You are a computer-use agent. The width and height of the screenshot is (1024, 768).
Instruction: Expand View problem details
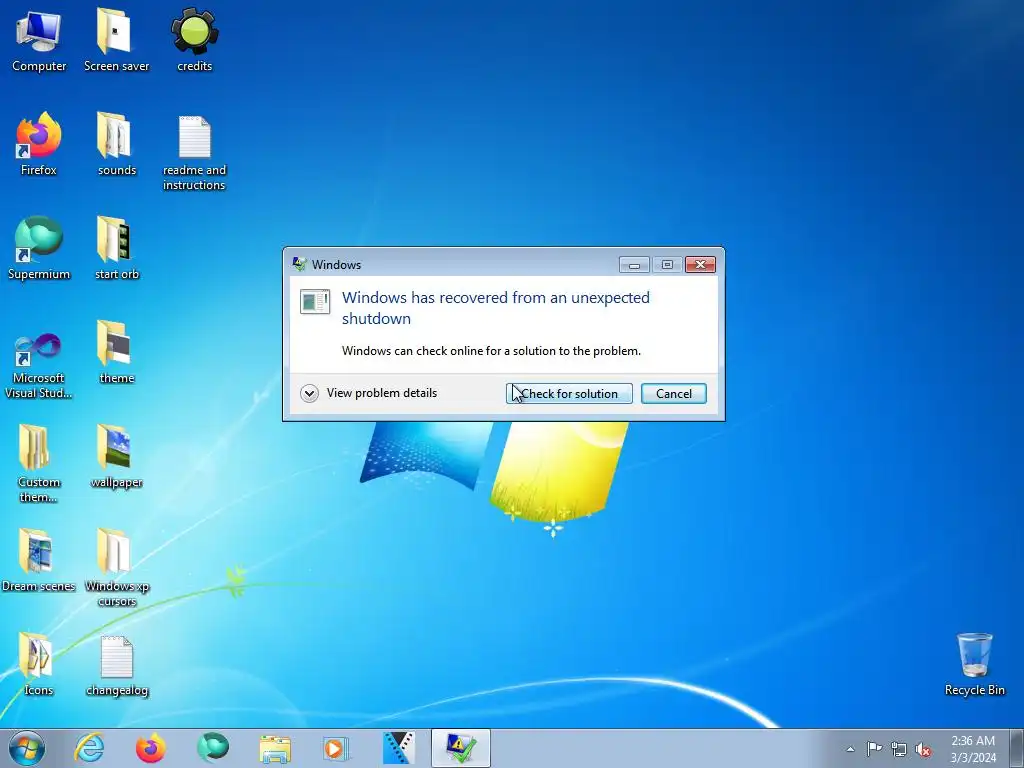pos(369,393)
